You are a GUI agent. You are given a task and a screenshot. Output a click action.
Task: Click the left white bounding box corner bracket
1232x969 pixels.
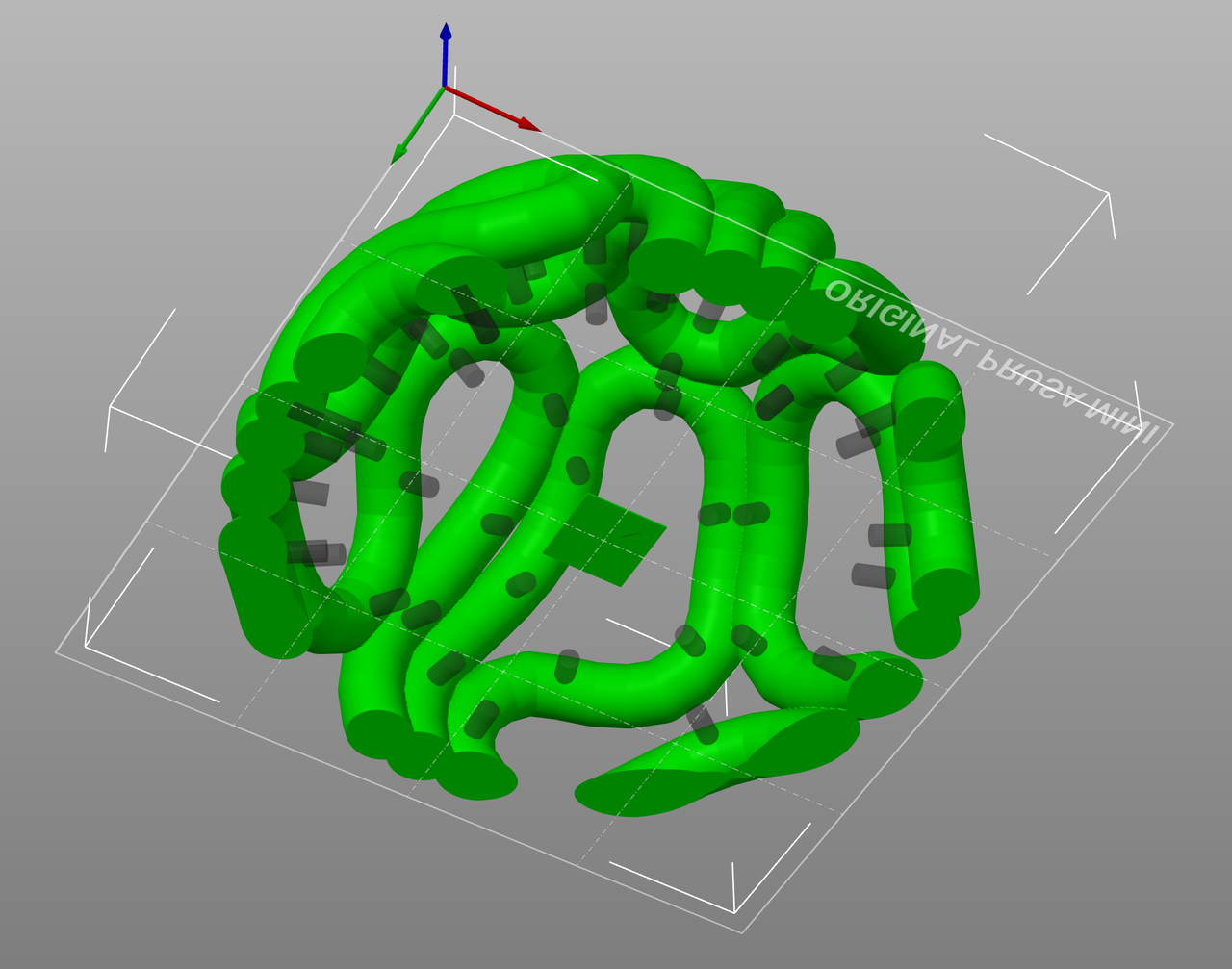(x=111, y=408)
